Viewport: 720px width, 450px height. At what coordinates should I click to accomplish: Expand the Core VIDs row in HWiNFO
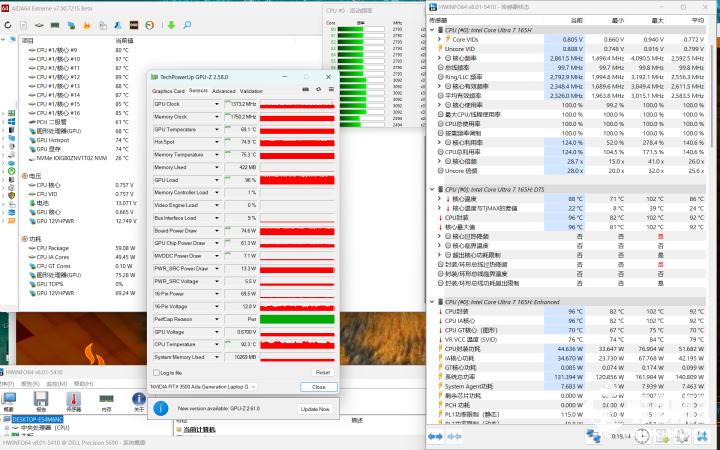coord(440,39)
